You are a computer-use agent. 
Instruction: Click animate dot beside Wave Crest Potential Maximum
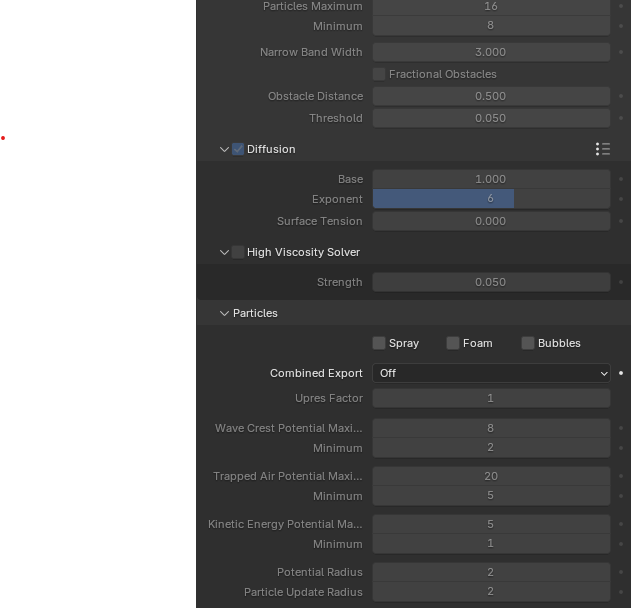[x=621, y=428]
